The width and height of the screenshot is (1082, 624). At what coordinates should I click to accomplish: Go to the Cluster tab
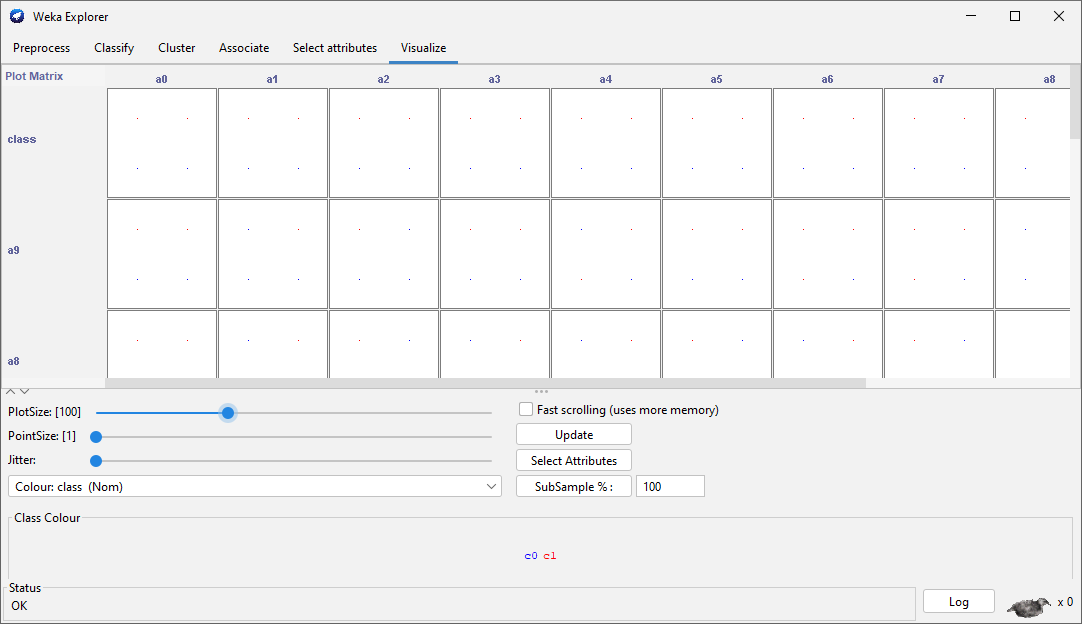pos(177,48)
